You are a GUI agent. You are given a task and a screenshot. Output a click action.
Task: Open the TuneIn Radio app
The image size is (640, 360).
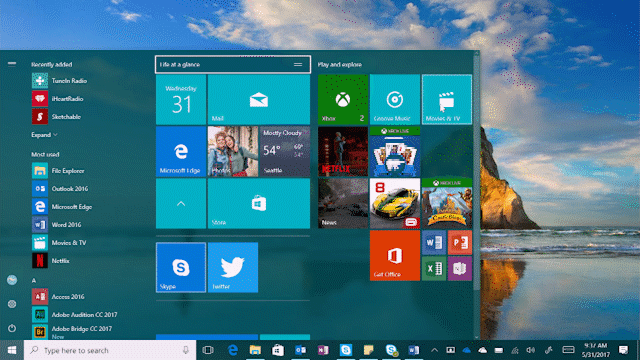click(60, 81)
